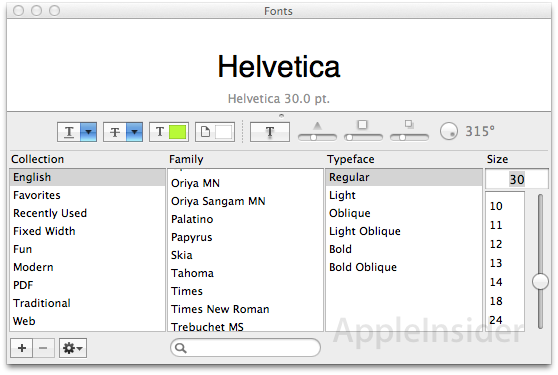The image size is (558, 375).
Task: Choose the Tahoma font family
Action: coord(245,273)
